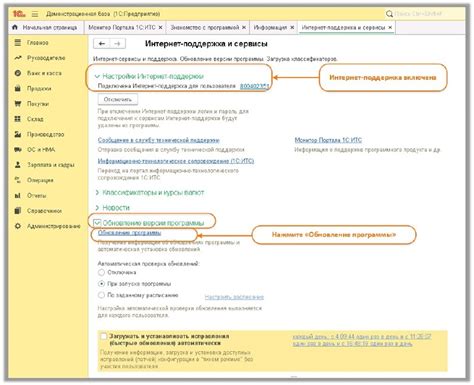Click the page title Интернет-поддержка и сервисы
This screenshot has width=474, height=385.
point(206,44)
